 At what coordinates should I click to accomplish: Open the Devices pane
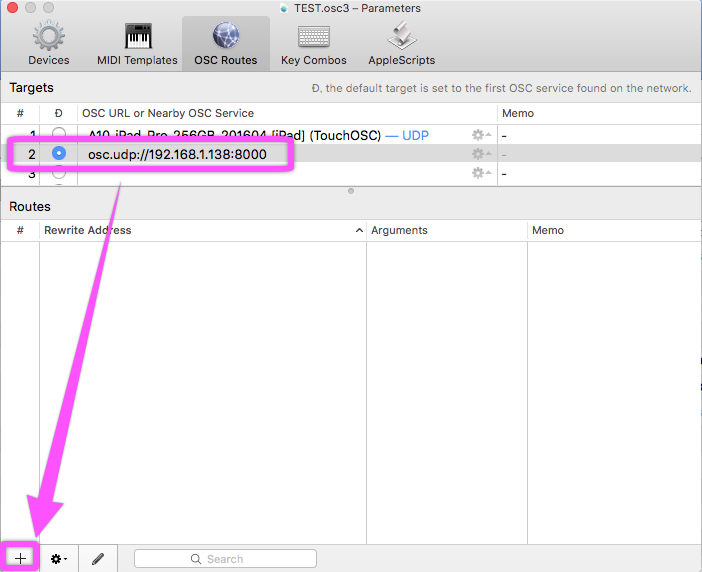pyautogui.click(x=49, y=43)
